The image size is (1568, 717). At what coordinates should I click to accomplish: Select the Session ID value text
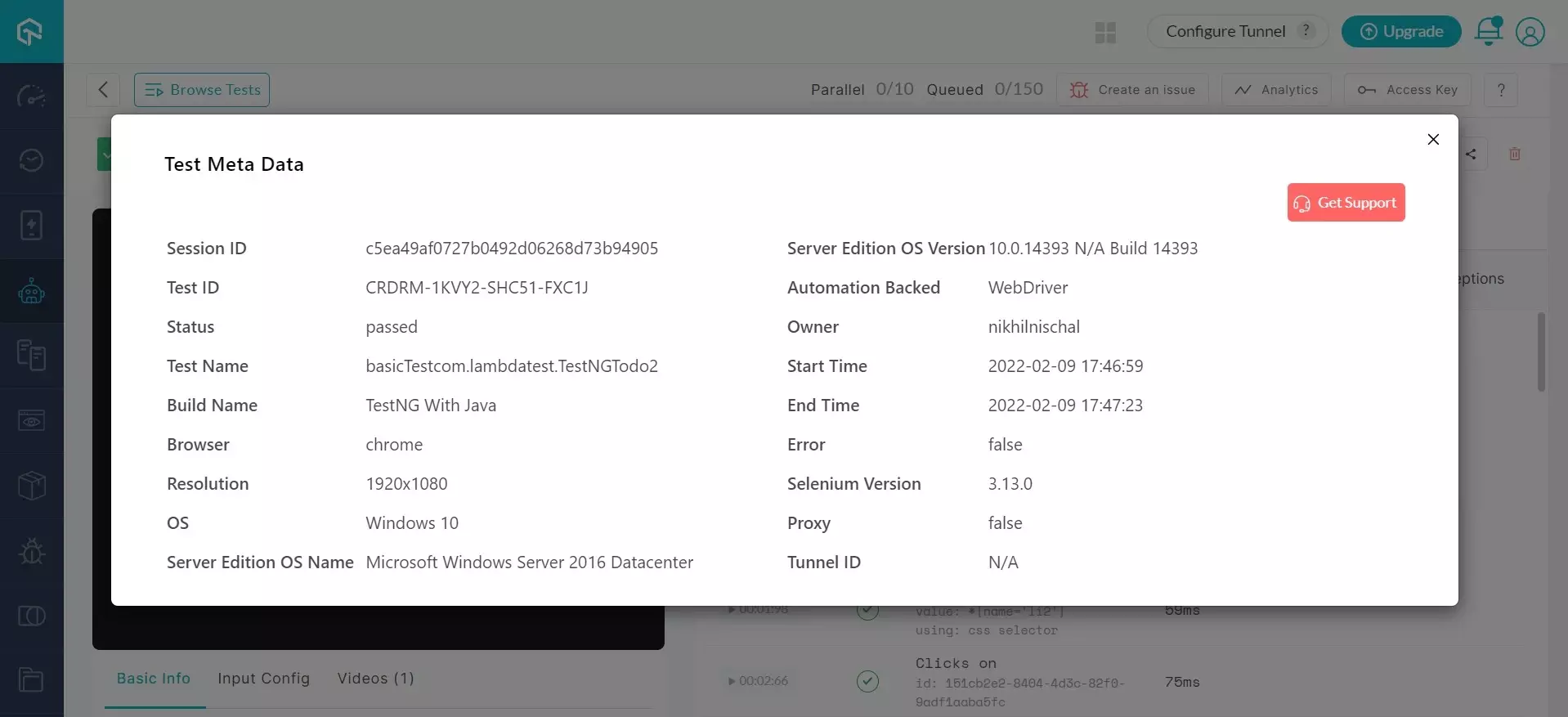(x=511, y=249)
